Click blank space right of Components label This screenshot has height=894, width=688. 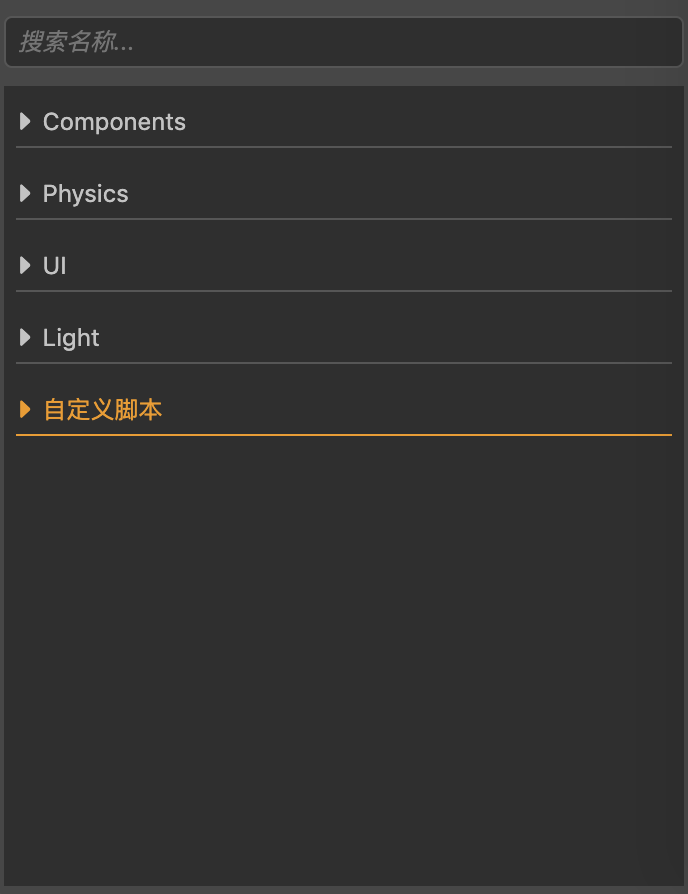(x=430, y=122)
